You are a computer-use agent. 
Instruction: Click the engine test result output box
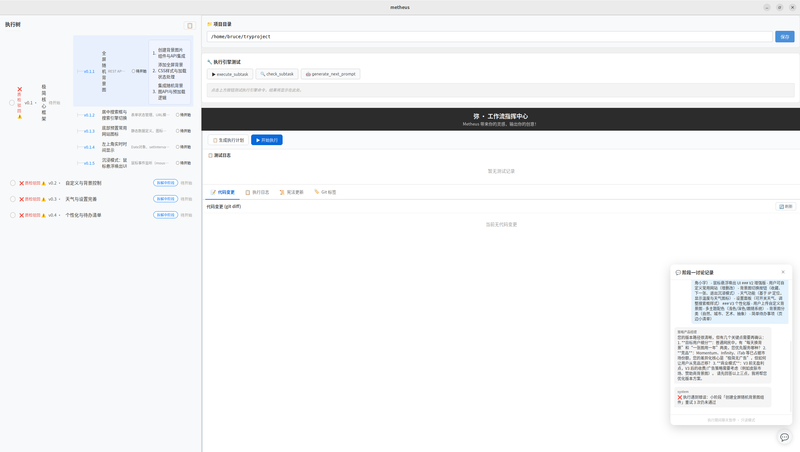[x=501, y=90]
